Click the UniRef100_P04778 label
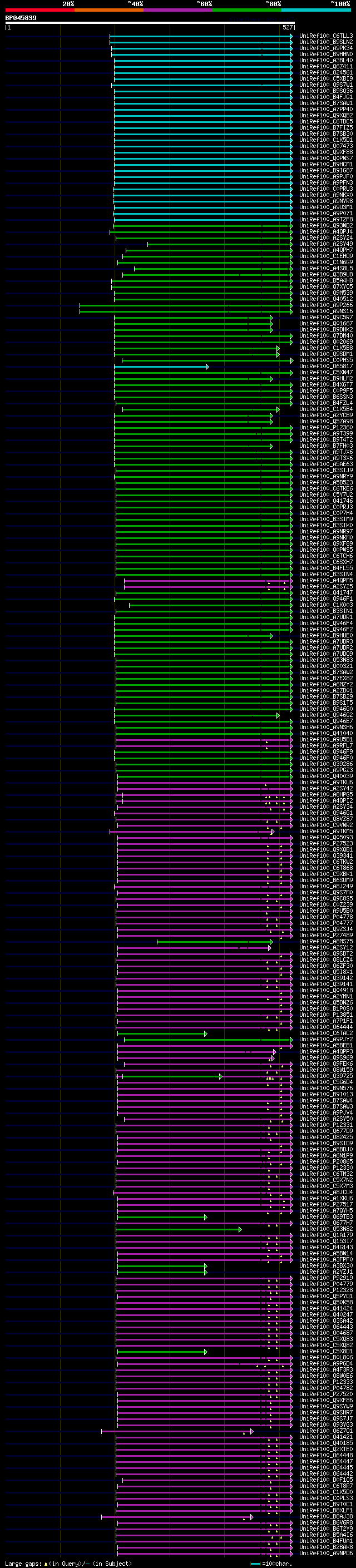This screenshot has height=1568, width=356. click(326, 917)
